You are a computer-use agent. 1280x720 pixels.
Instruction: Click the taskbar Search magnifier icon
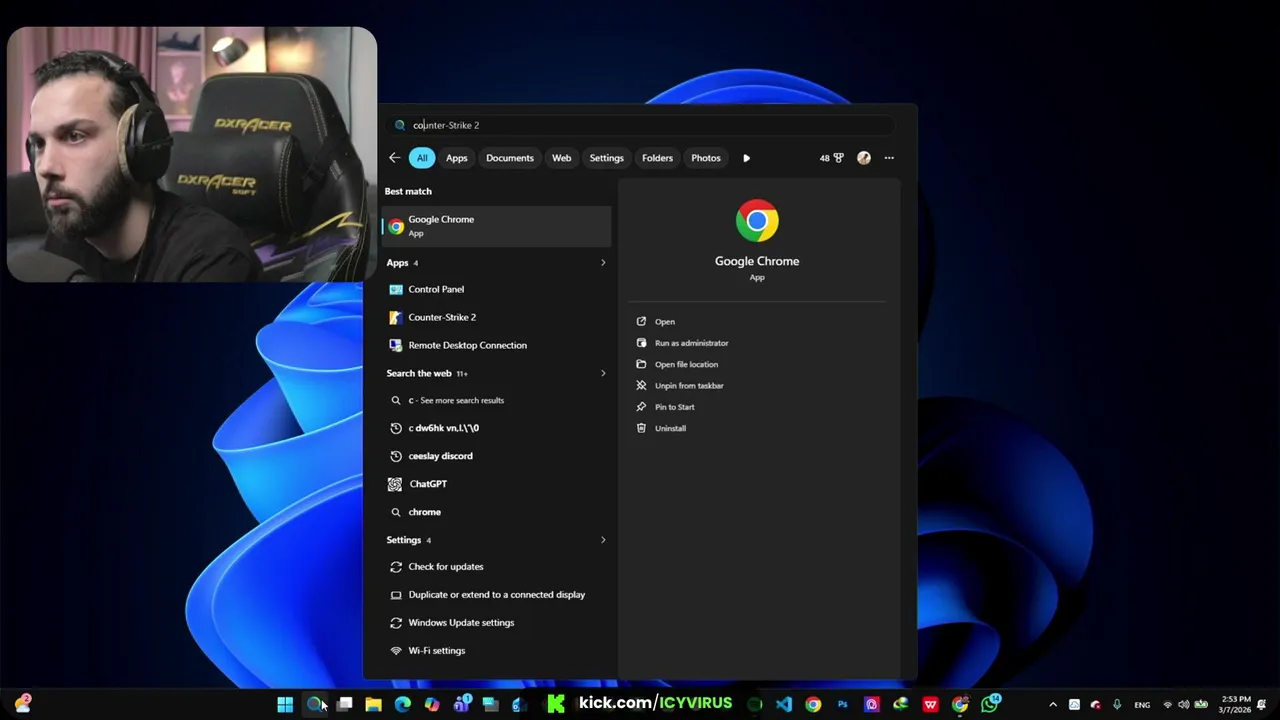[314, 704]
